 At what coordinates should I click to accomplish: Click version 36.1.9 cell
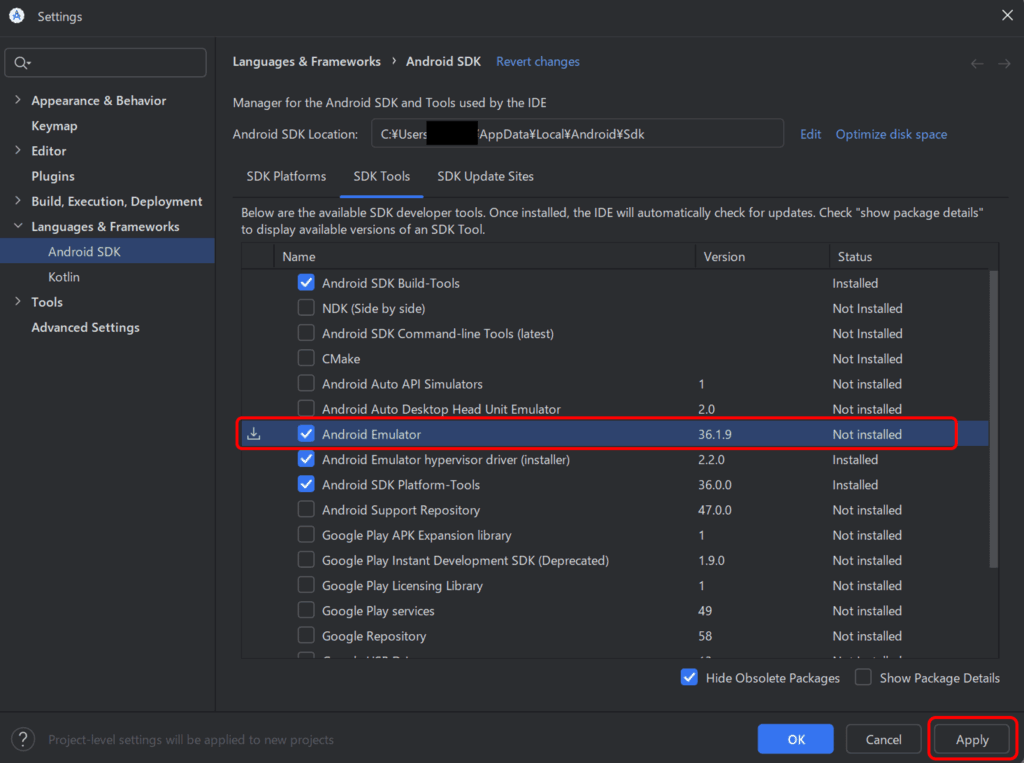(x=714, y=434)
